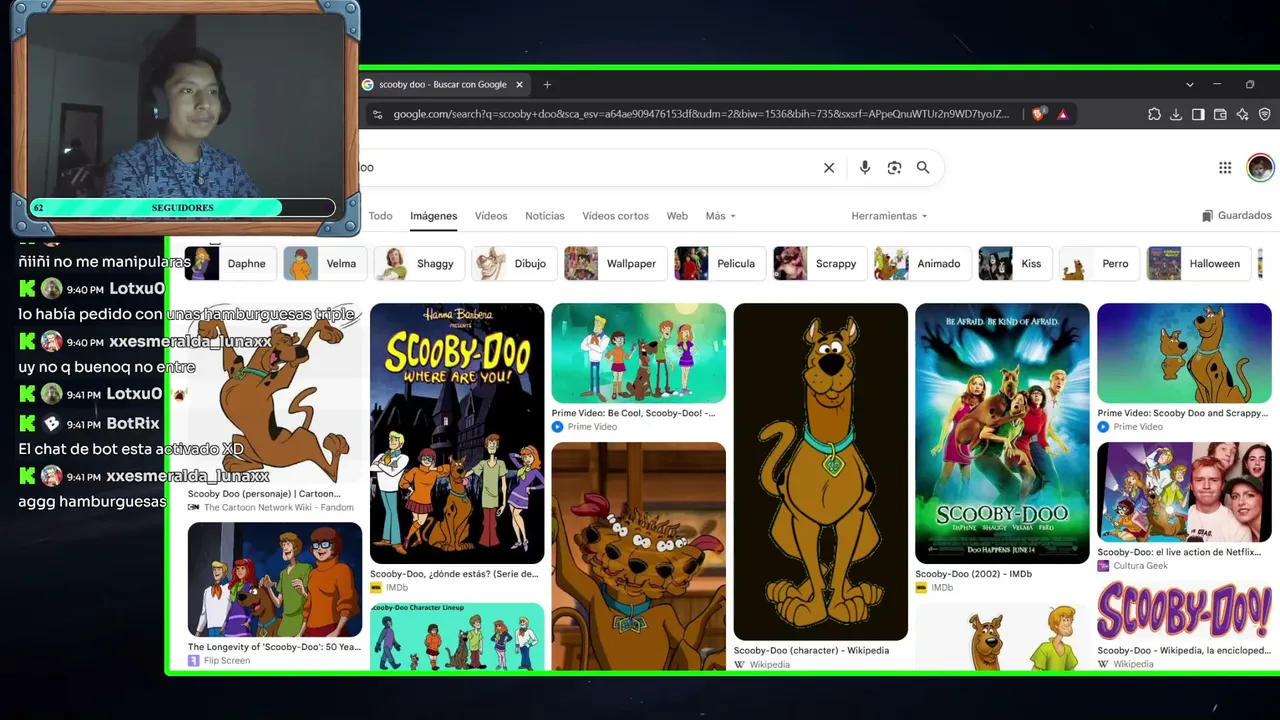This screenshot has width=1280, height=720.
Task: Open Scooby-Doo (character) - Wikipedia link
Action: pyautogui.click(x=811, y=651)
